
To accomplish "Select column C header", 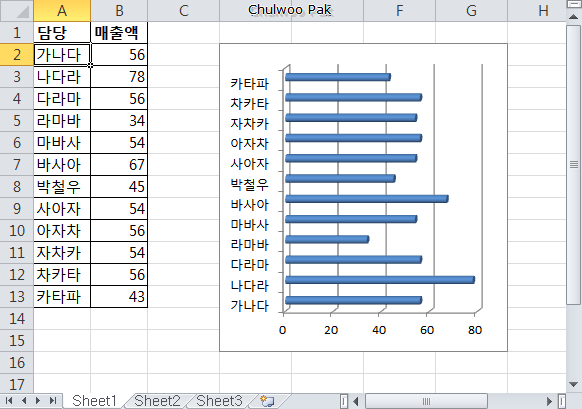I will click(184, 10).
